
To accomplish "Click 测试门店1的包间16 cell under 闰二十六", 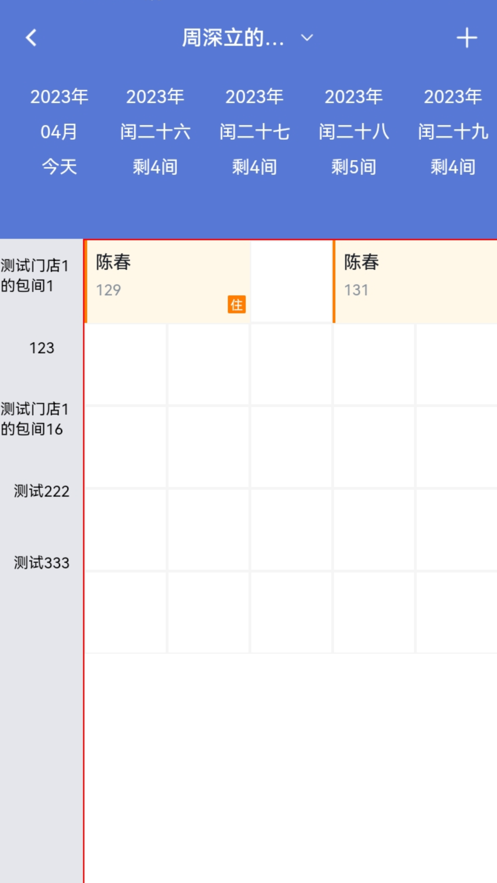I will tap(208, 447).
